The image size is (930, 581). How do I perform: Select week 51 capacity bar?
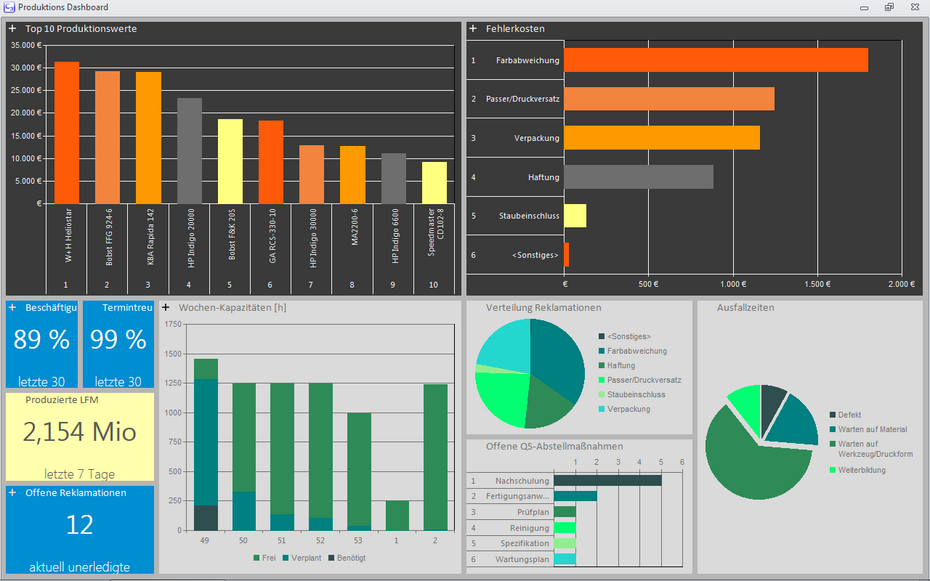point(282,457)
